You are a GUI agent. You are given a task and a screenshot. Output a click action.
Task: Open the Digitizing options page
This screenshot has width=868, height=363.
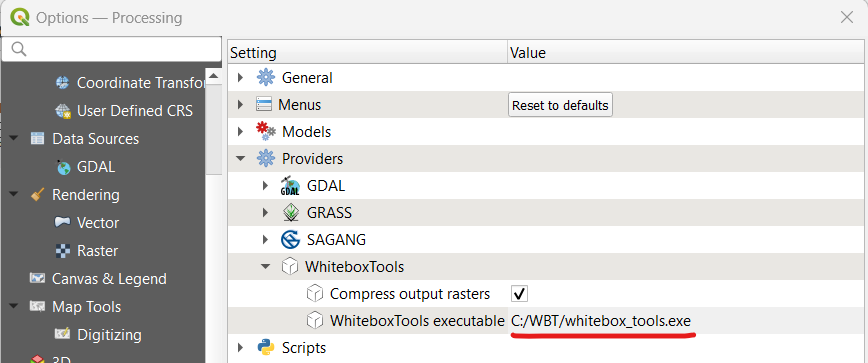(x=109, y=335)
